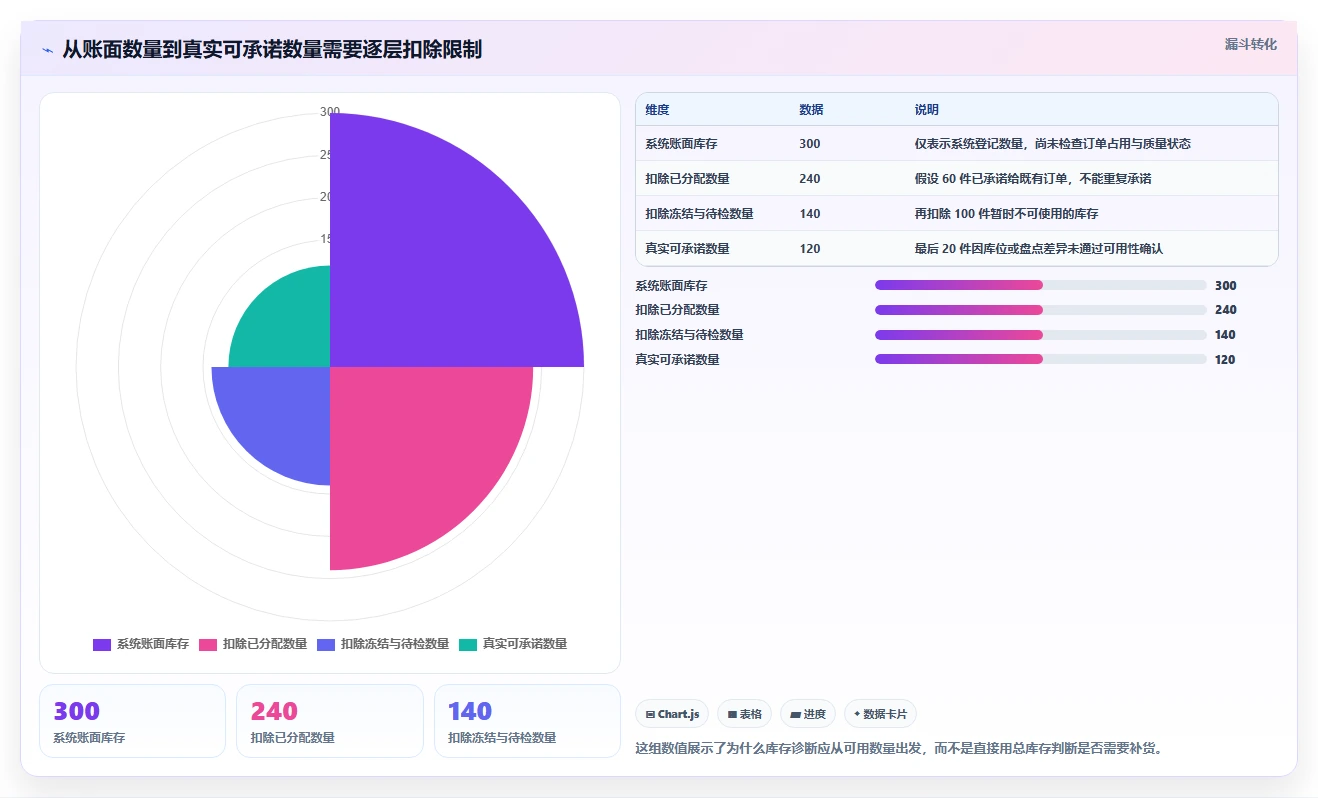
Task: Click the 真实可承诺数量 progress bar
Action: 1041,360
